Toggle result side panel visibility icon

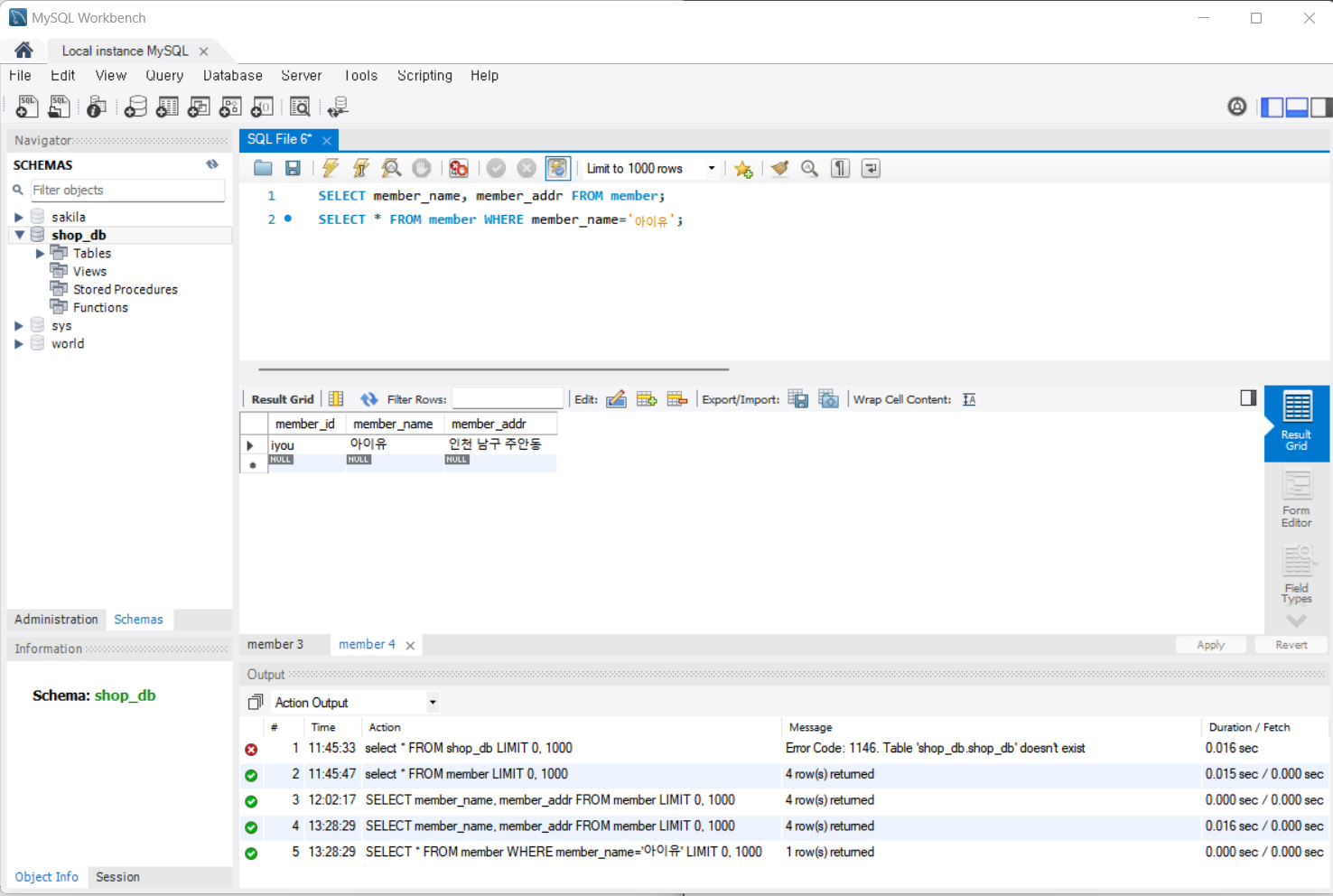click(1248, 397)
